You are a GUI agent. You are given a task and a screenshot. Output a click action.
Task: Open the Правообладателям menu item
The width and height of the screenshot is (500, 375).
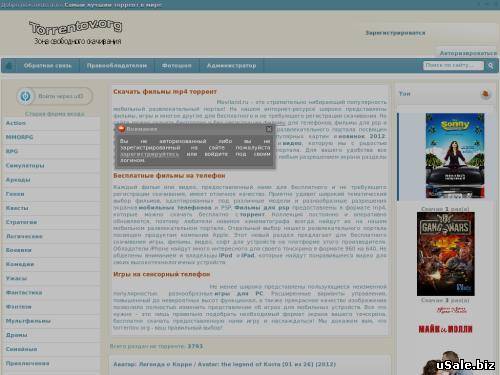click(117, 66)
